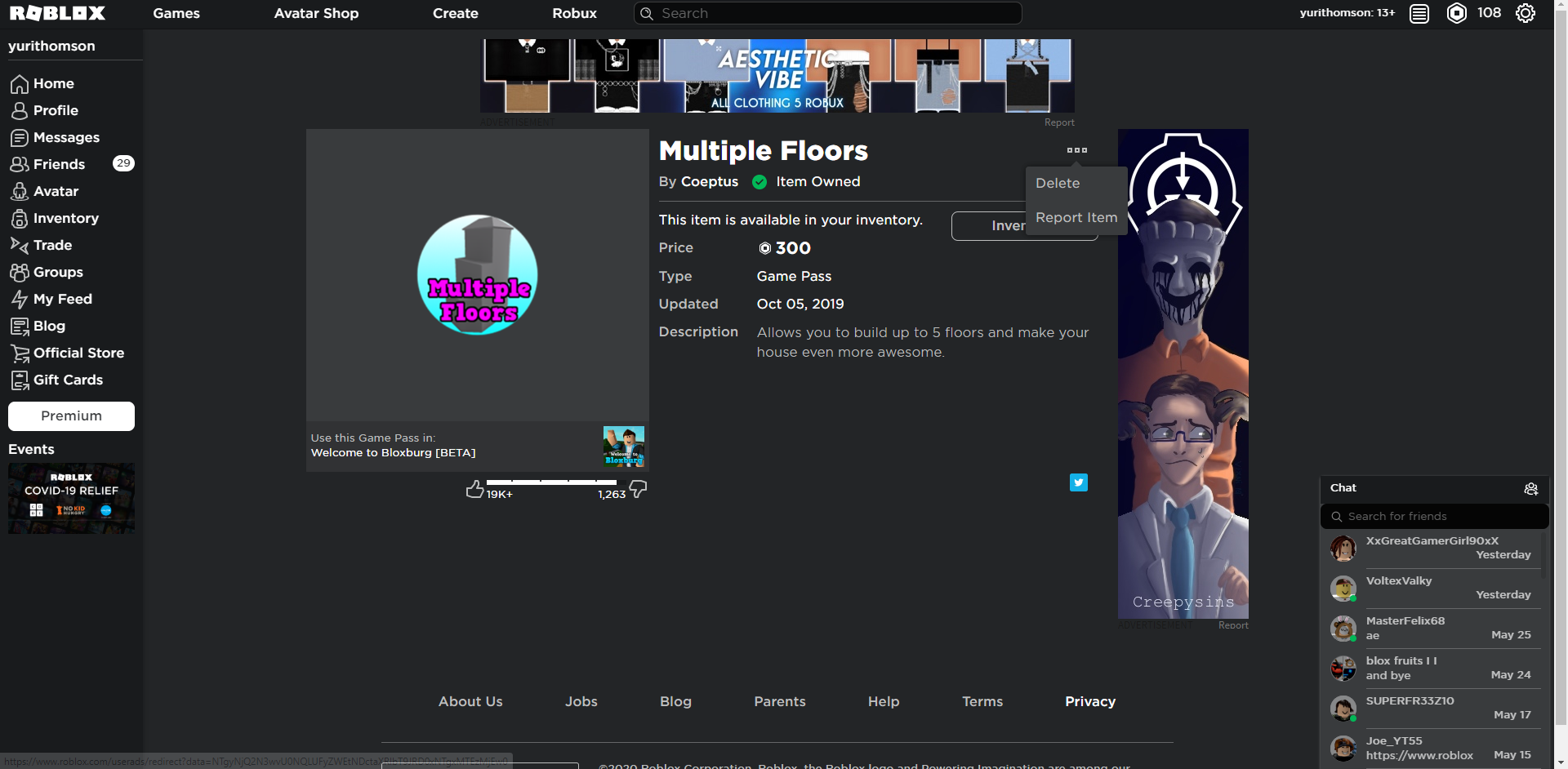Click the Roblox logo
The width and height of the screenshot is (1568, 769).
[x=57, y=13]
